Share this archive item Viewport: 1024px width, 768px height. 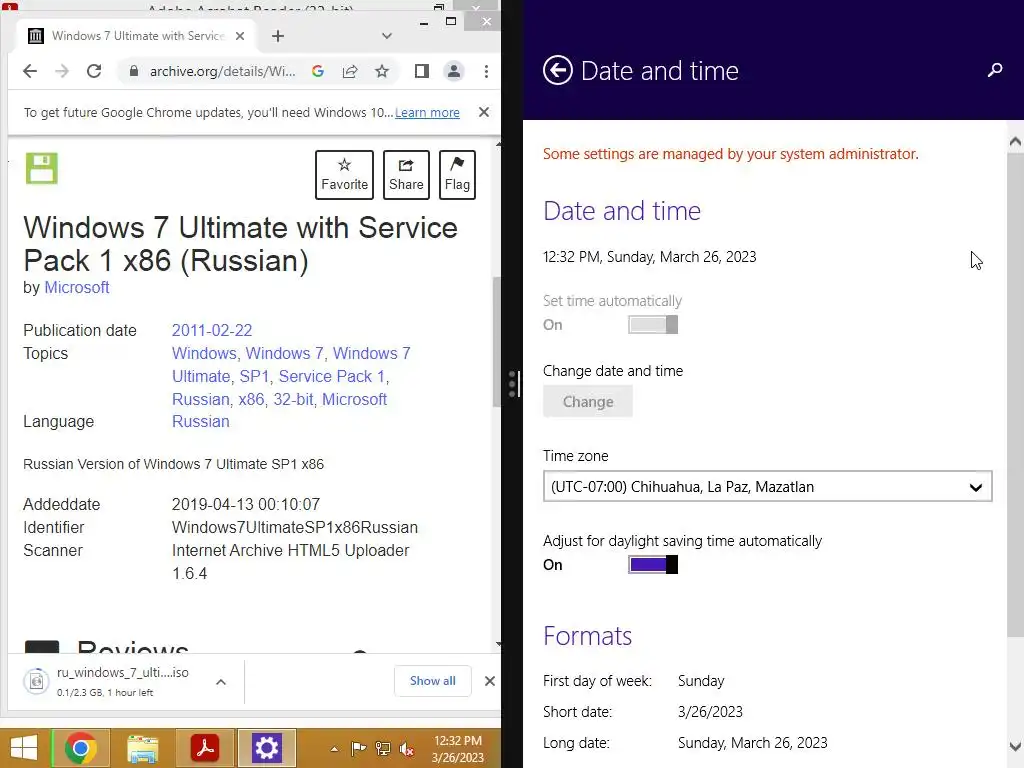[x=406, y=174]
